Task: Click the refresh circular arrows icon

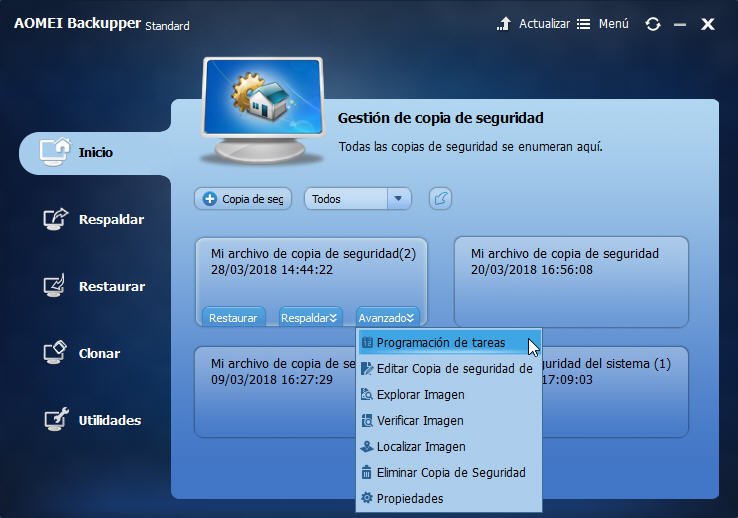Action: pos(653,24)
